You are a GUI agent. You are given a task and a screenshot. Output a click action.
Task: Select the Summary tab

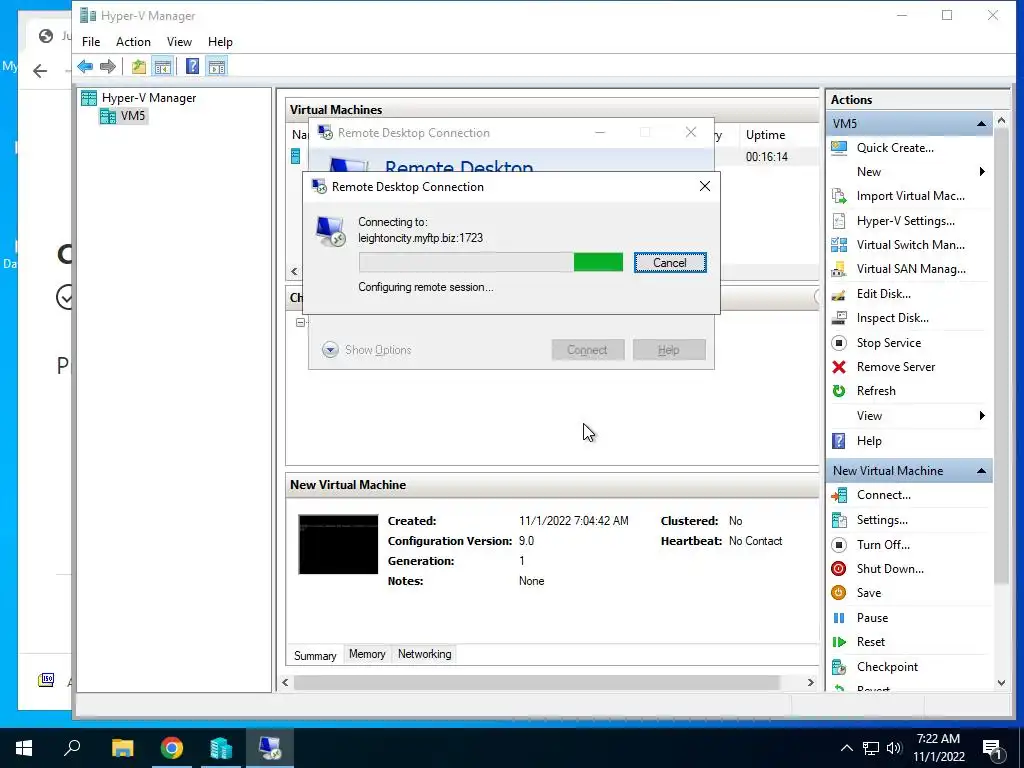pos(315,656)
